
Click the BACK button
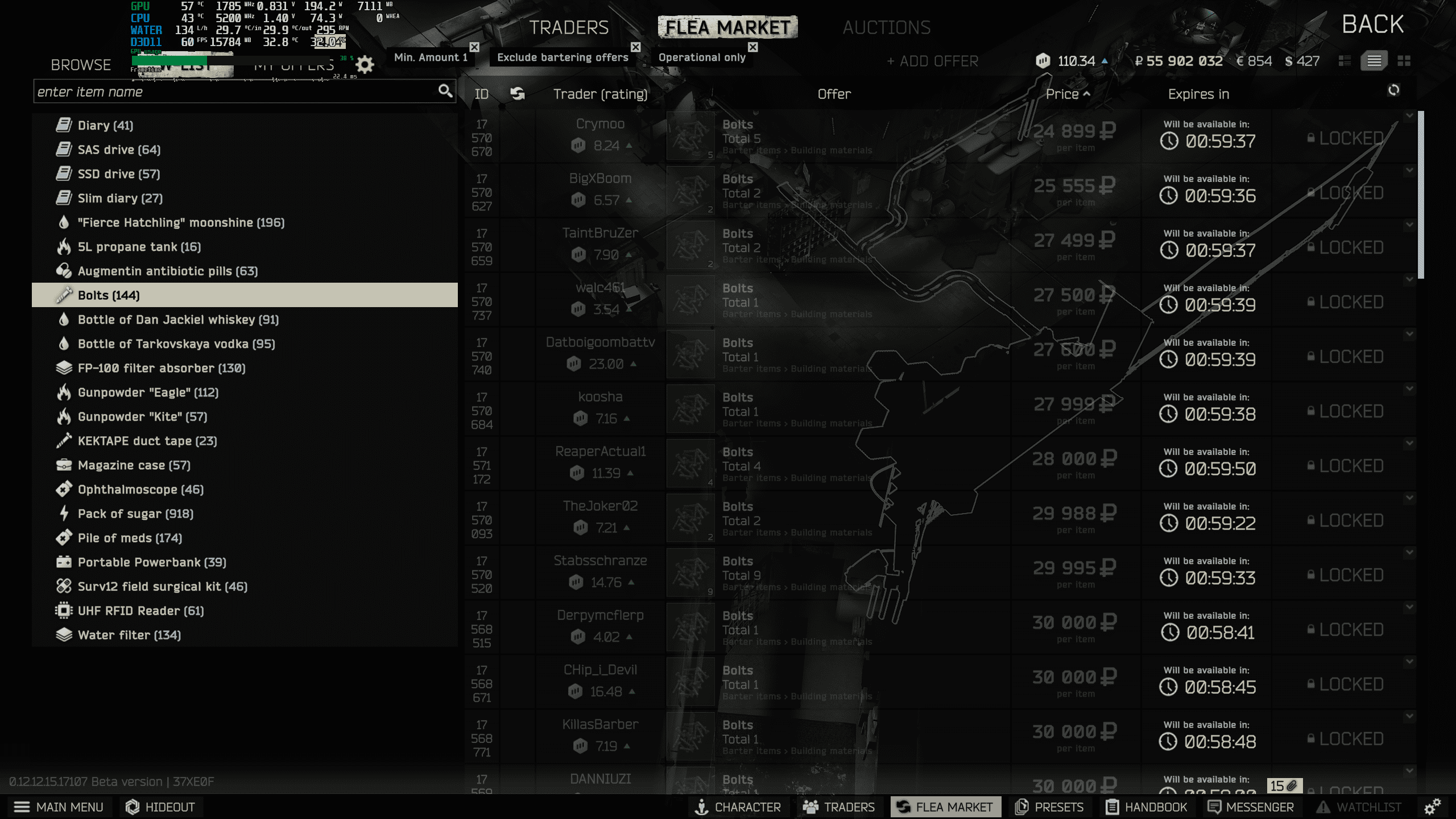coord(1373,24)
